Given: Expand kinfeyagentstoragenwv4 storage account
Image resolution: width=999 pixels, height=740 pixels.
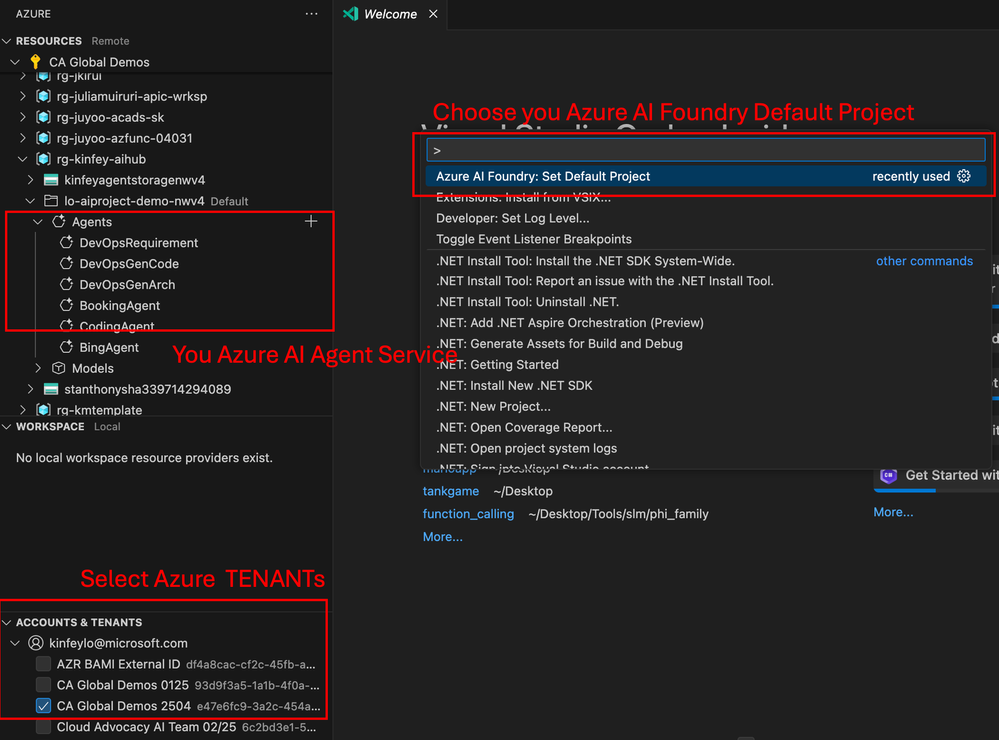Looking at the screenshot, I should coord(31,180).
